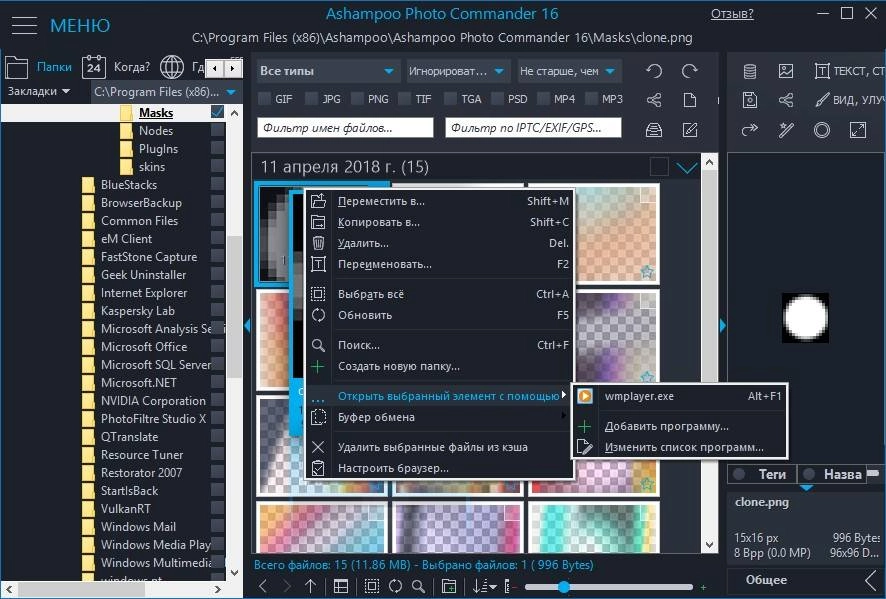886x599 pixels.
Task: Toggle the JPG filter checkbox
Action: [311, 99]
